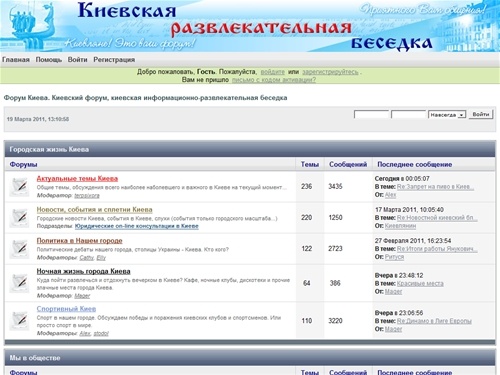Open Актуальные темы Киева forum
The height and width of the screenshot is (375, 500).
pyautogui.click(x=77, y=178)
